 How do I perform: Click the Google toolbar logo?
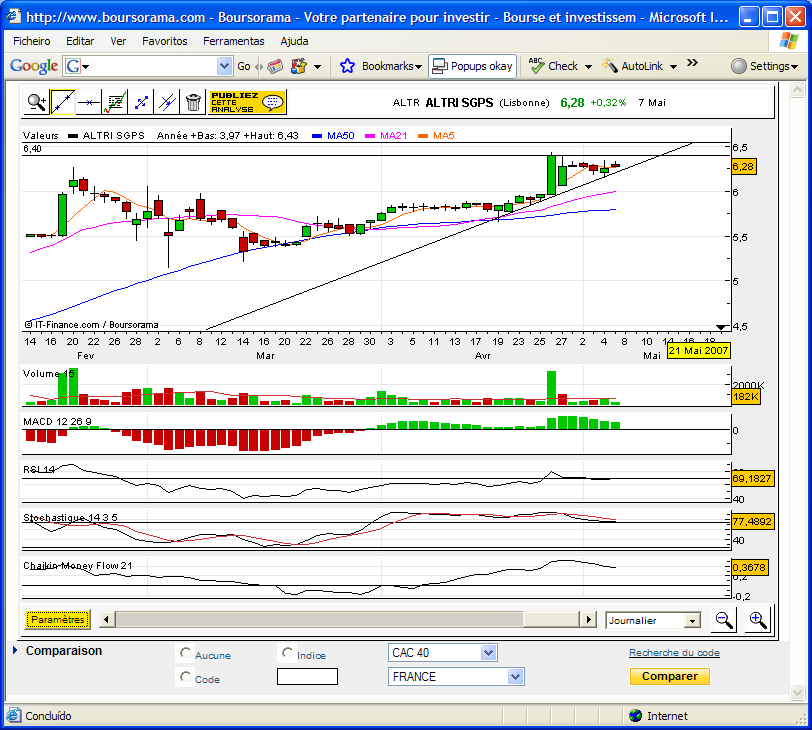tap(34, 66)
